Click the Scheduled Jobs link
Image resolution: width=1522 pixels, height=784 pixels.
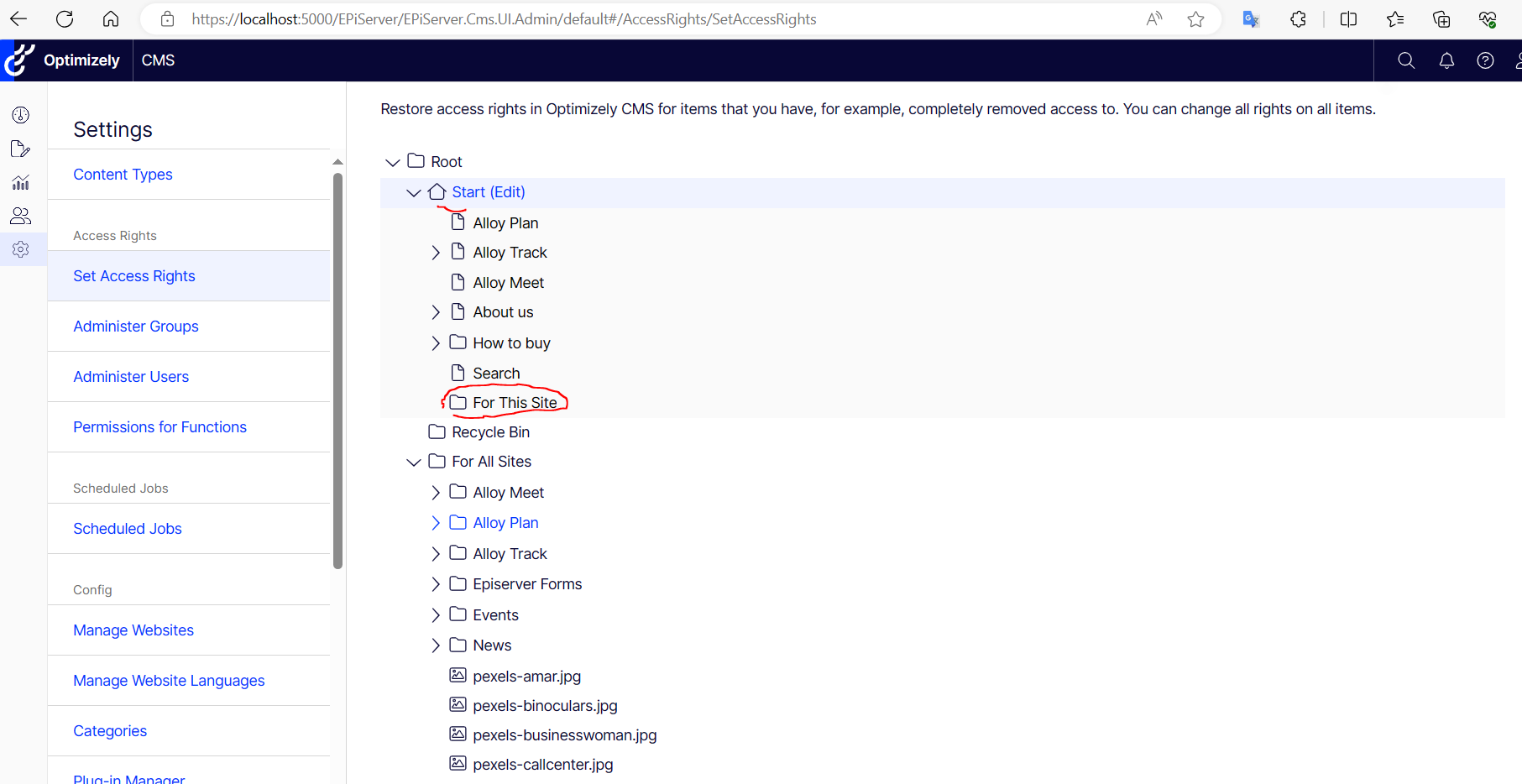point(128,529)
